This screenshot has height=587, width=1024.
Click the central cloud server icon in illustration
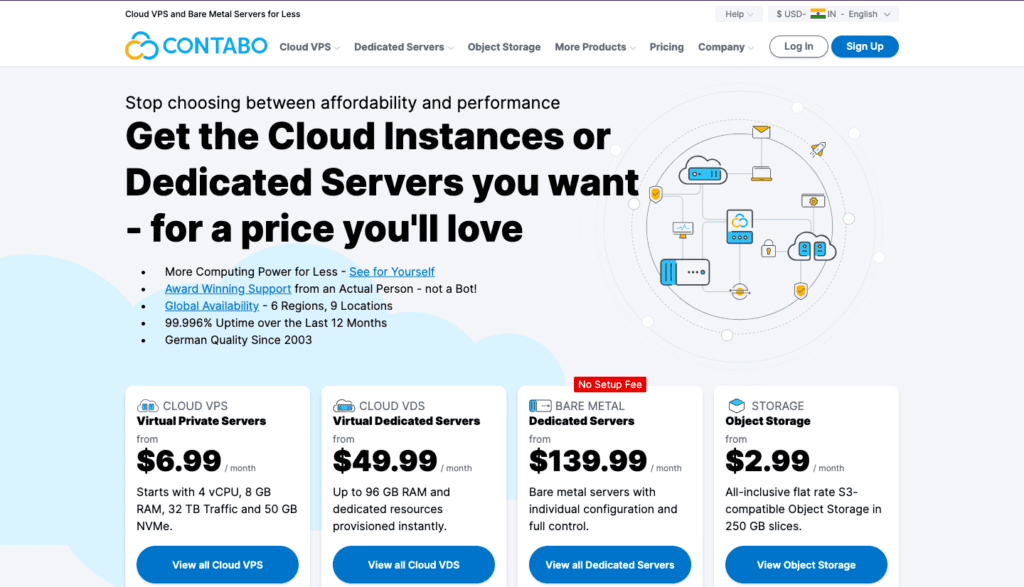click(740, 227)
